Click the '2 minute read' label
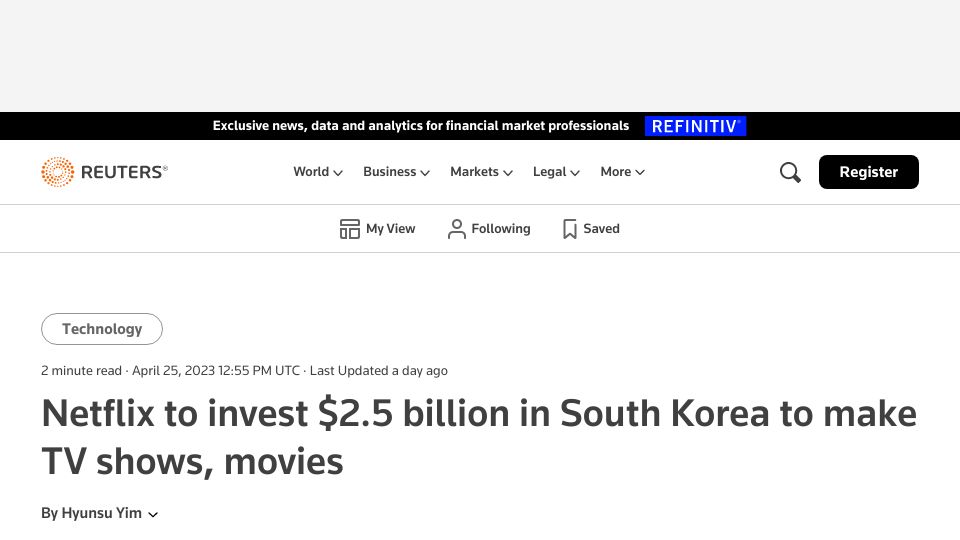 coord(81,371)
